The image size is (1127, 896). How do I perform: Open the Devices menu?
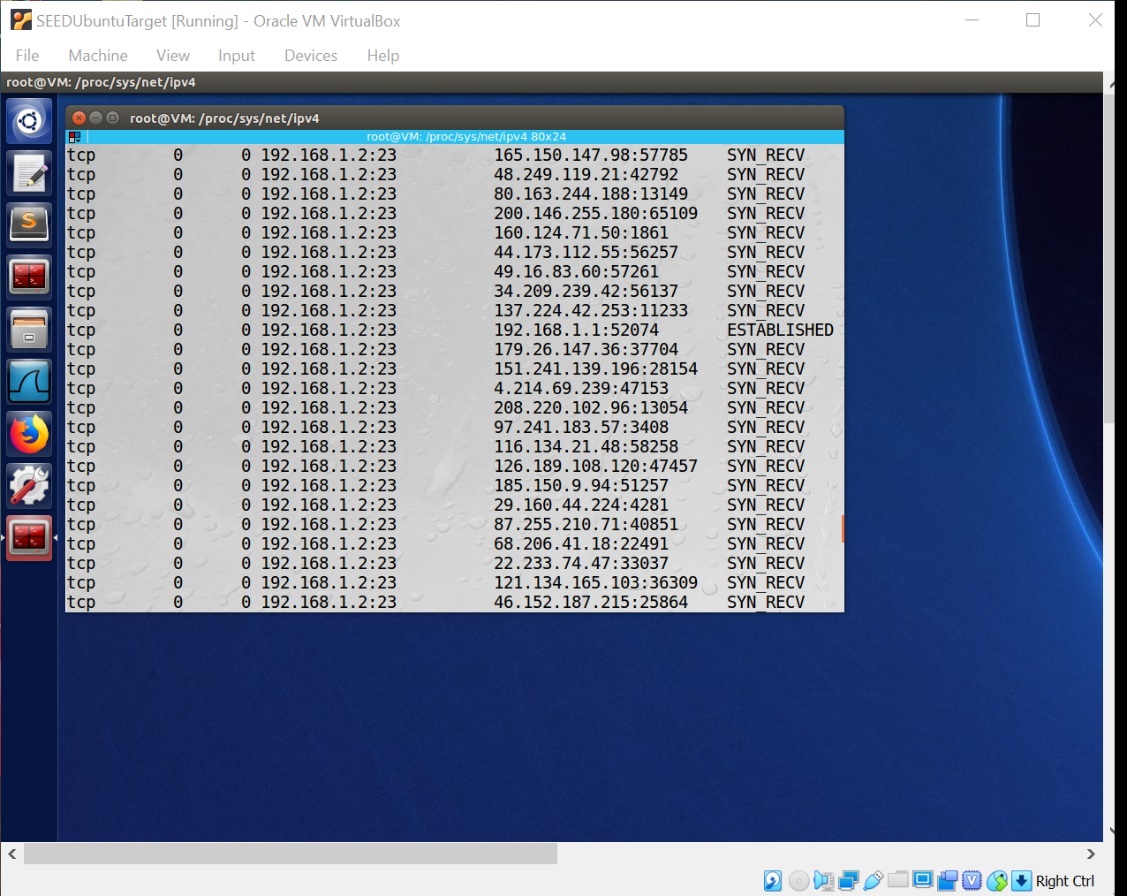pyautogui.click(x=310, y=55)
